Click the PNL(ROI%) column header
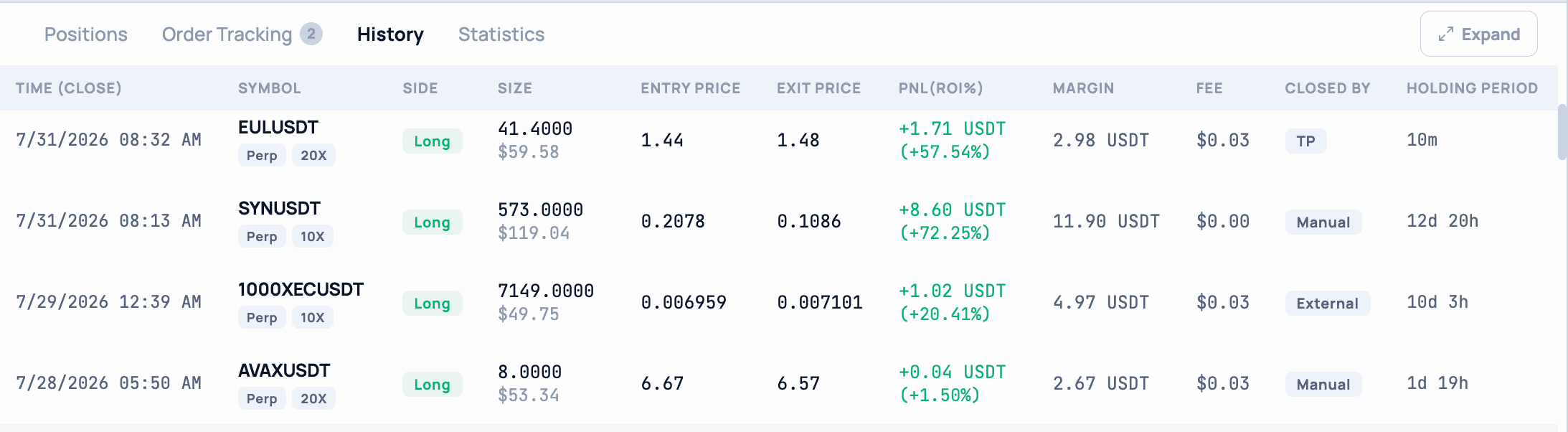This screenshot has height=432, width=1568. coord(940,88)
